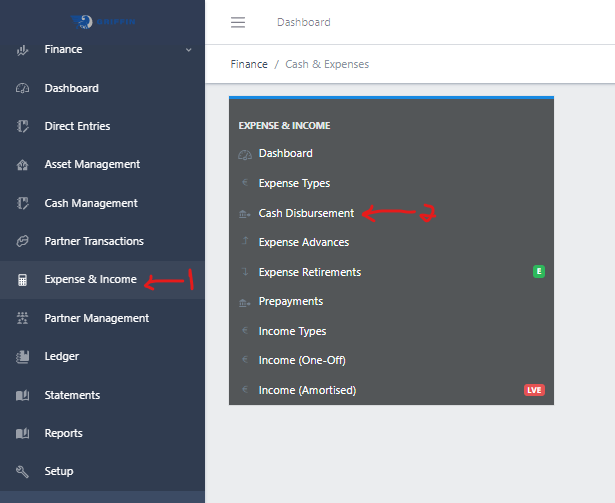This screenshot has width=615, height=503.
Task: Click the Asset Management house icon
Action: tap(22, 165)
